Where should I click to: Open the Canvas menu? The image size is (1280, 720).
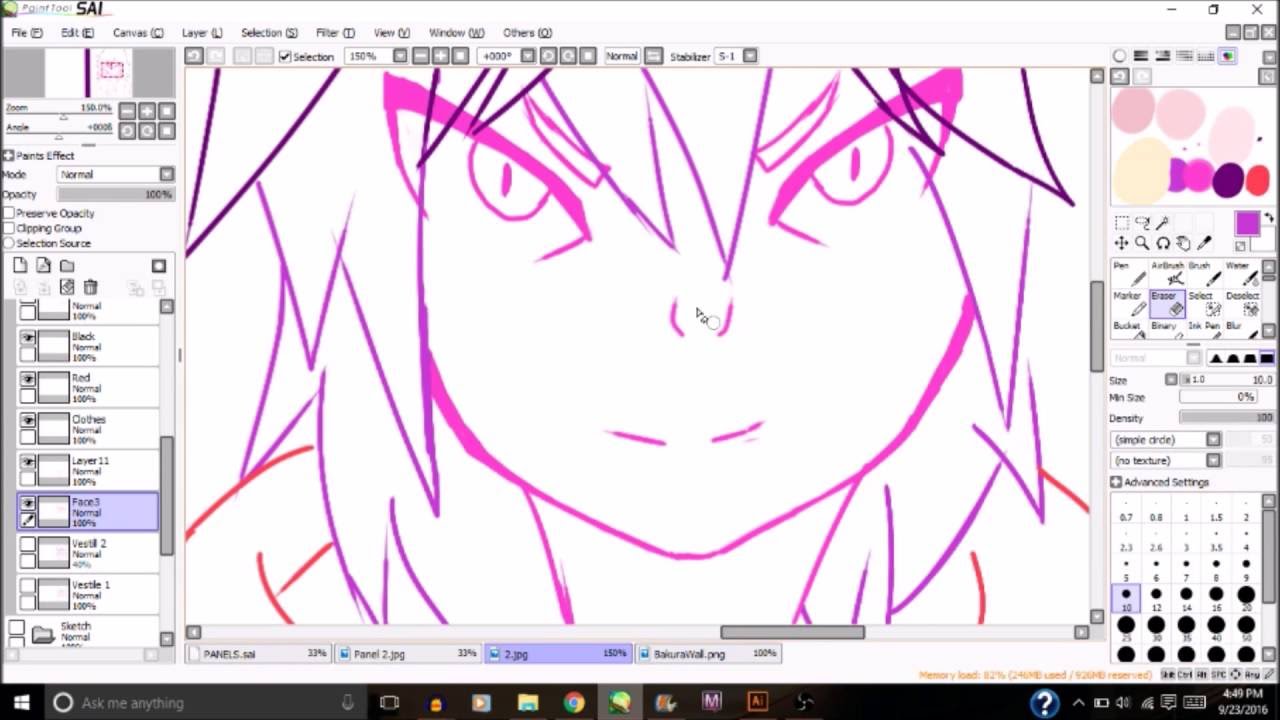pyautogui.click(x=138, y=33)
